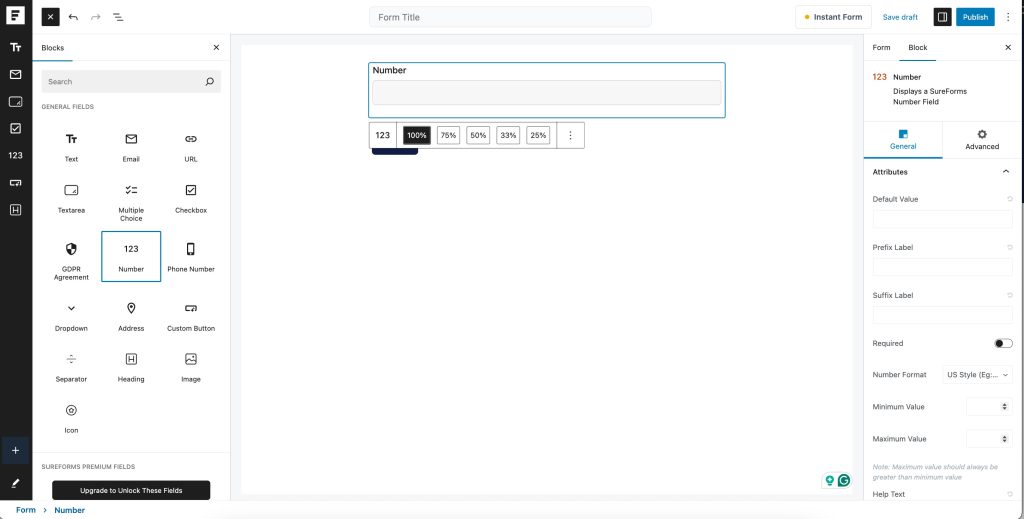Screen dimensions: 1024x519
Task: Open the document overview list icon
Action: (x=118, y=17)
